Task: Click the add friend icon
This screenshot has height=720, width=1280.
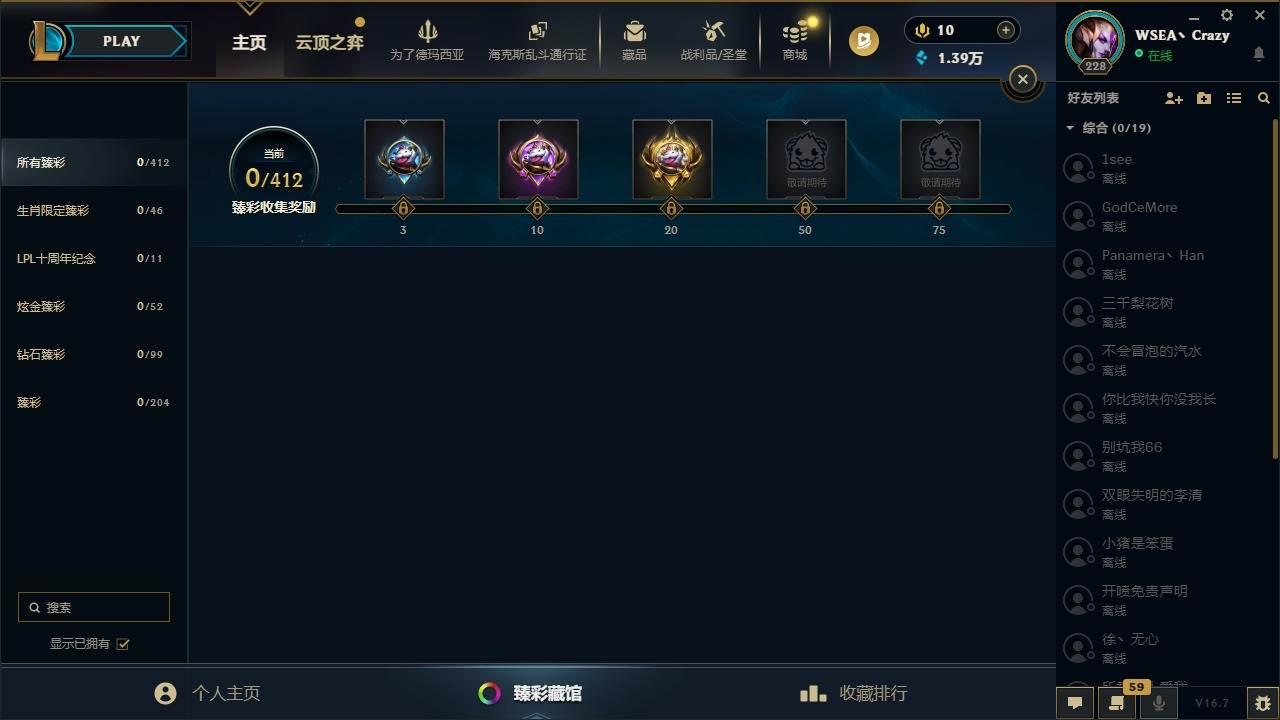Action: tap(1174, 98)
